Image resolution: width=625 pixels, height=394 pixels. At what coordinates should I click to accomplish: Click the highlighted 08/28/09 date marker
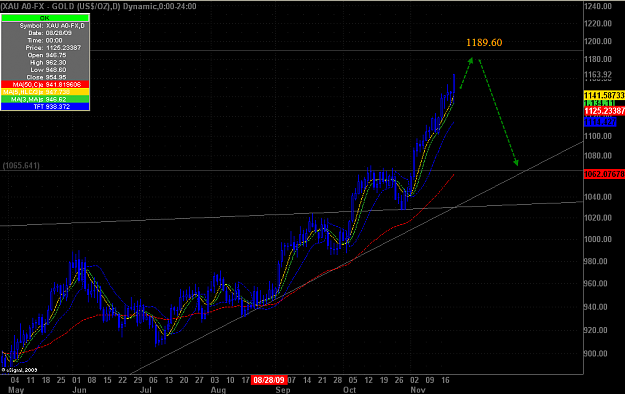tap(269, 380)
